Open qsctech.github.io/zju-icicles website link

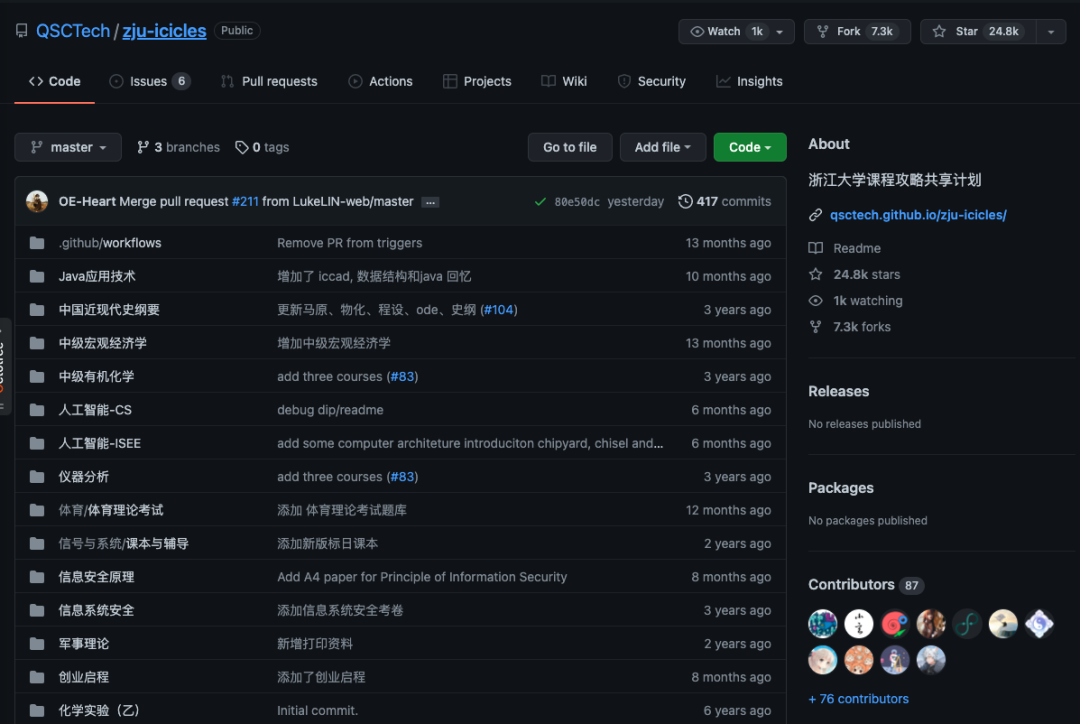point(918,215)
